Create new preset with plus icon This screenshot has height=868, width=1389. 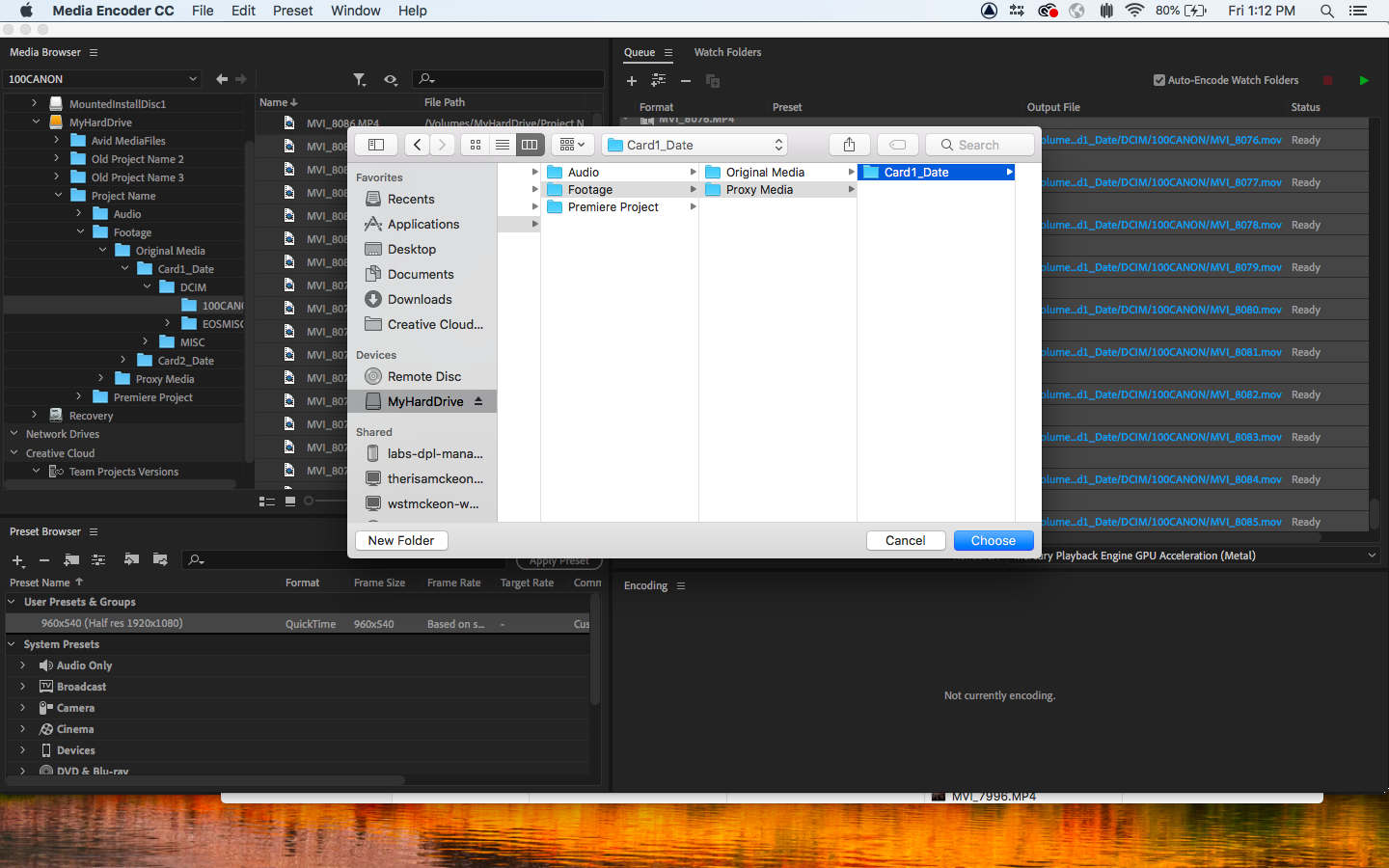(17, 560)
